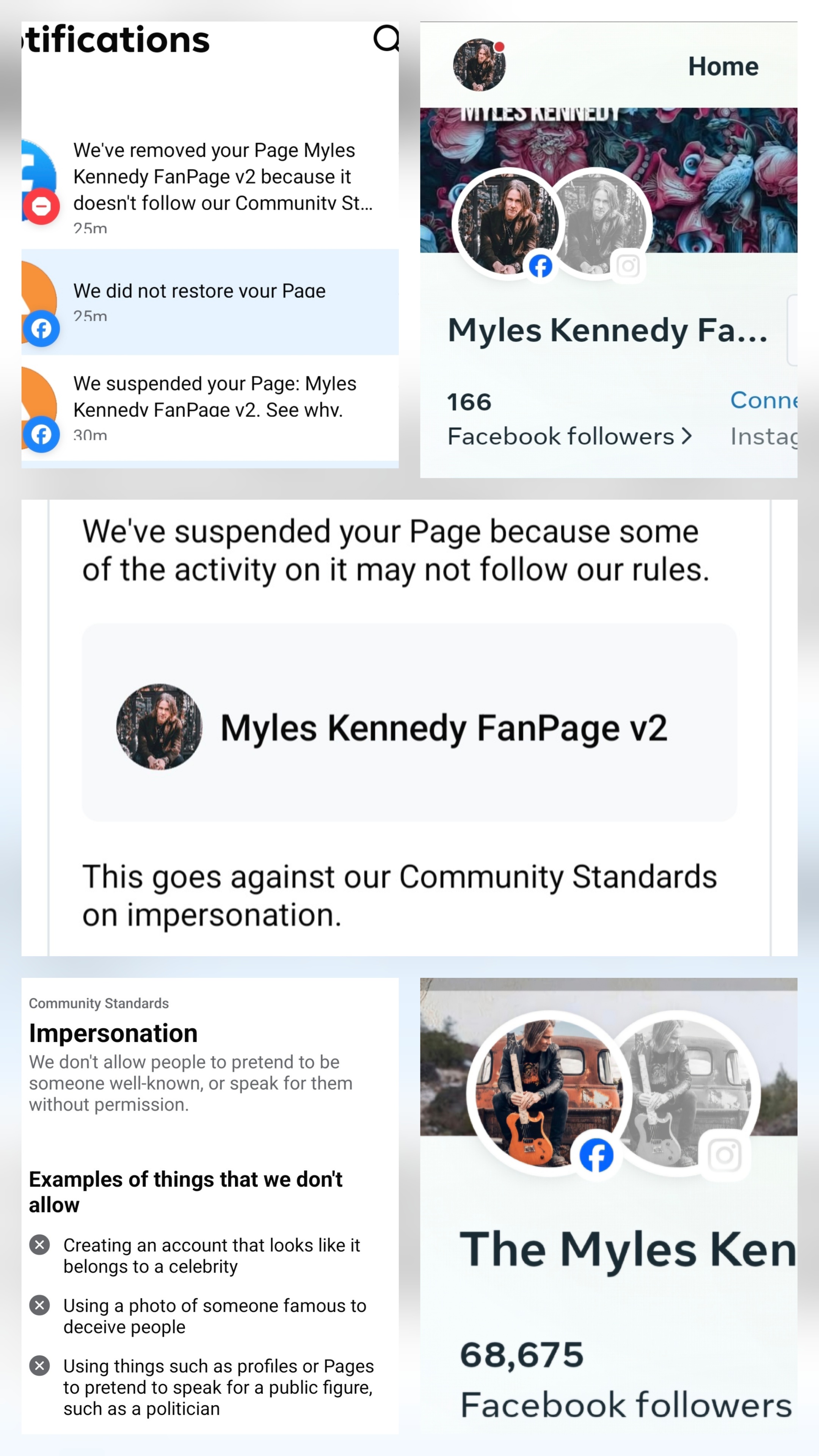Click the 68,675 Facebook followers count
The width and height of the screenshot is (819, 1456).
522,1355
